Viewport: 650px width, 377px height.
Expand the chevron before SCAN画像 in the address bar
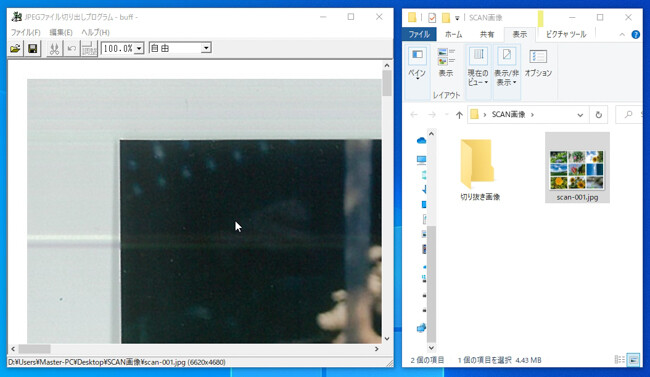click(485, 115)
